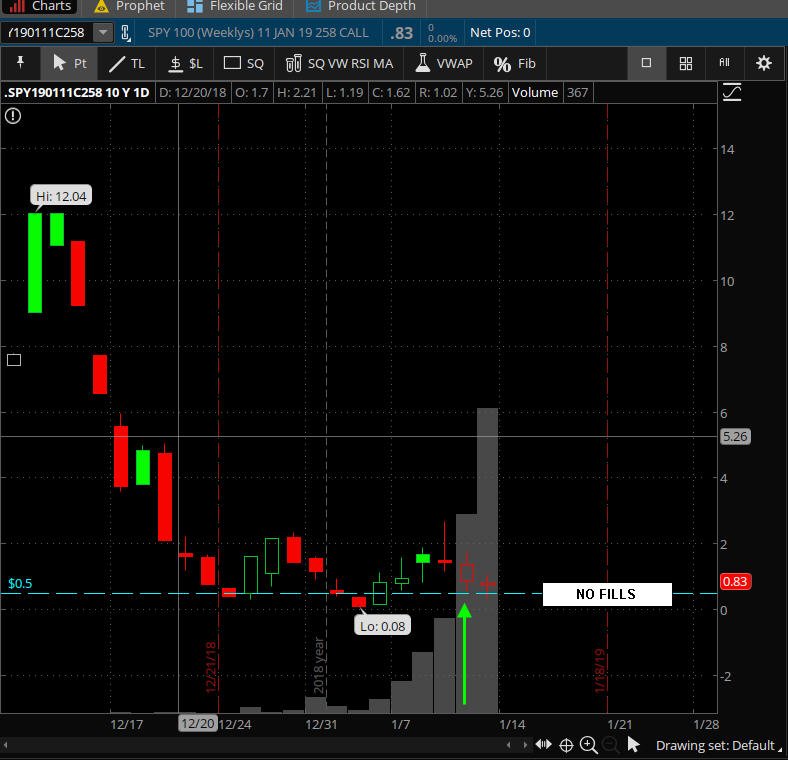Choose the $L price level tool
The height and width of the screenshot is (760, 788).
click(x=185, y=63)
